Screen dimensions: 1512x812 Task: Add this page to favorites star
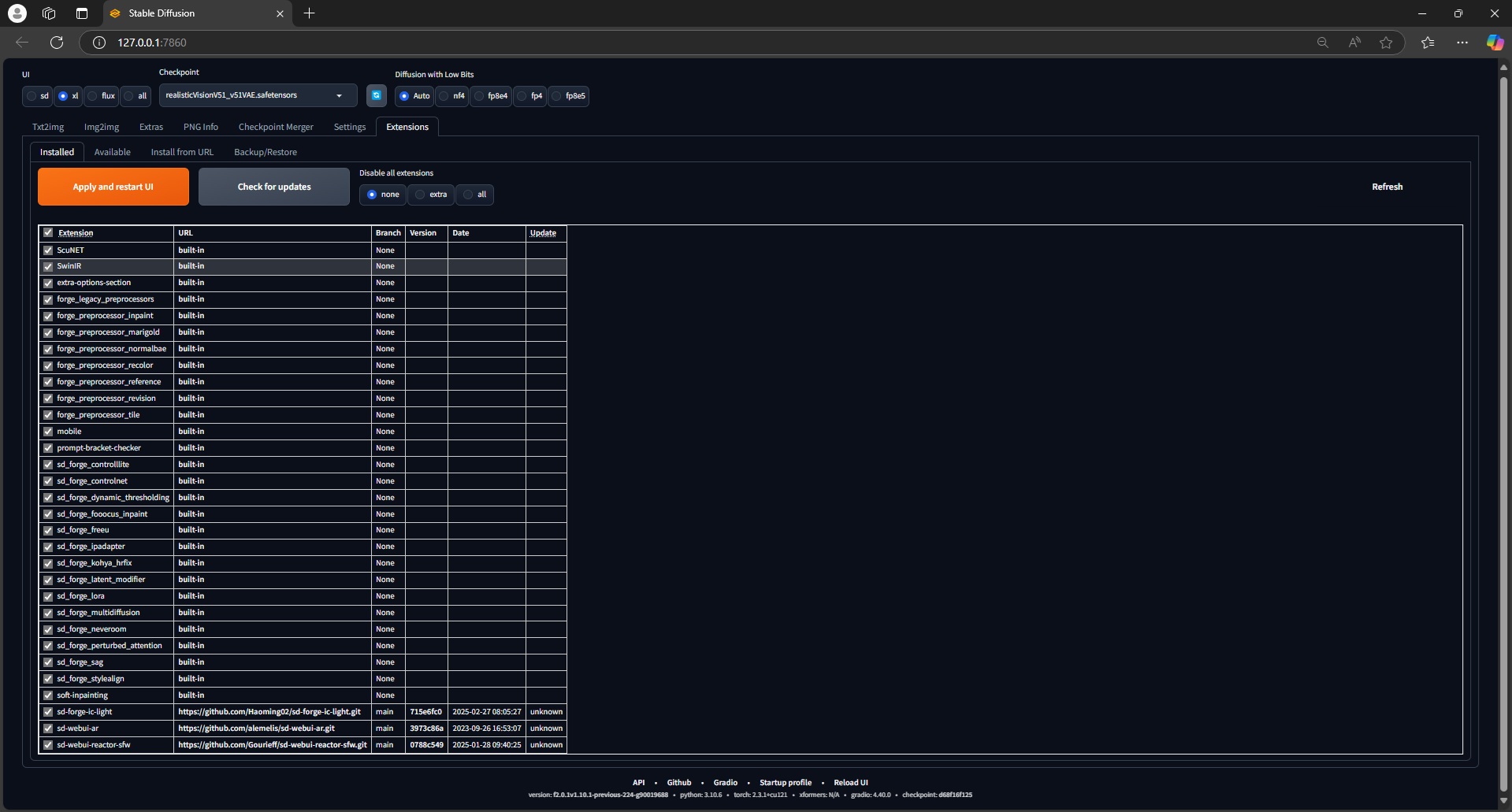coord(1386,43)
